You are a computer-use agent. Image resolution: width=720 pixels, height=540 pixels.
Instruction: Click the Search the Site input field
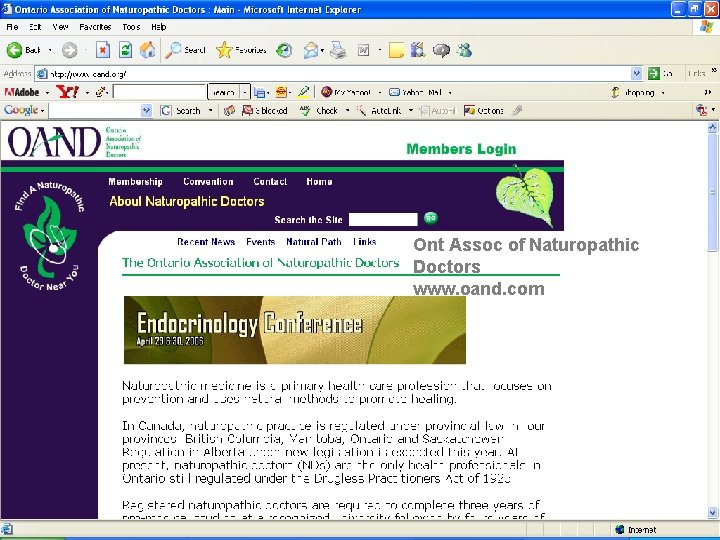(x=383, y=219)
